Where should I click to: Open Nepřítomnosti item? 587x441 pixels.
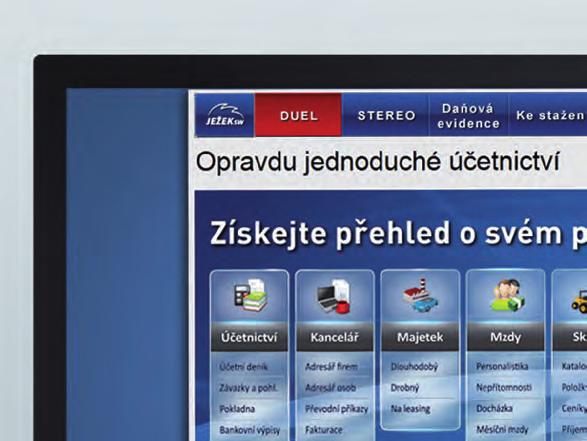coord(504,387)
